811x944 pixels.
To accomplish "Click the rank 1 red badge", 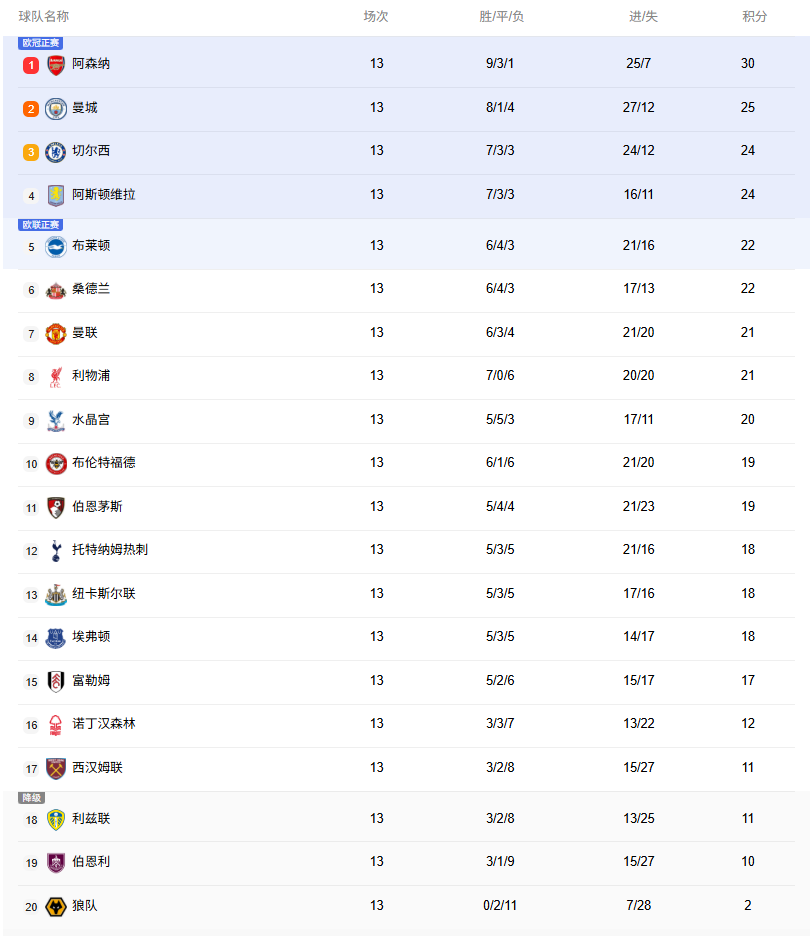I will [31, 65].
